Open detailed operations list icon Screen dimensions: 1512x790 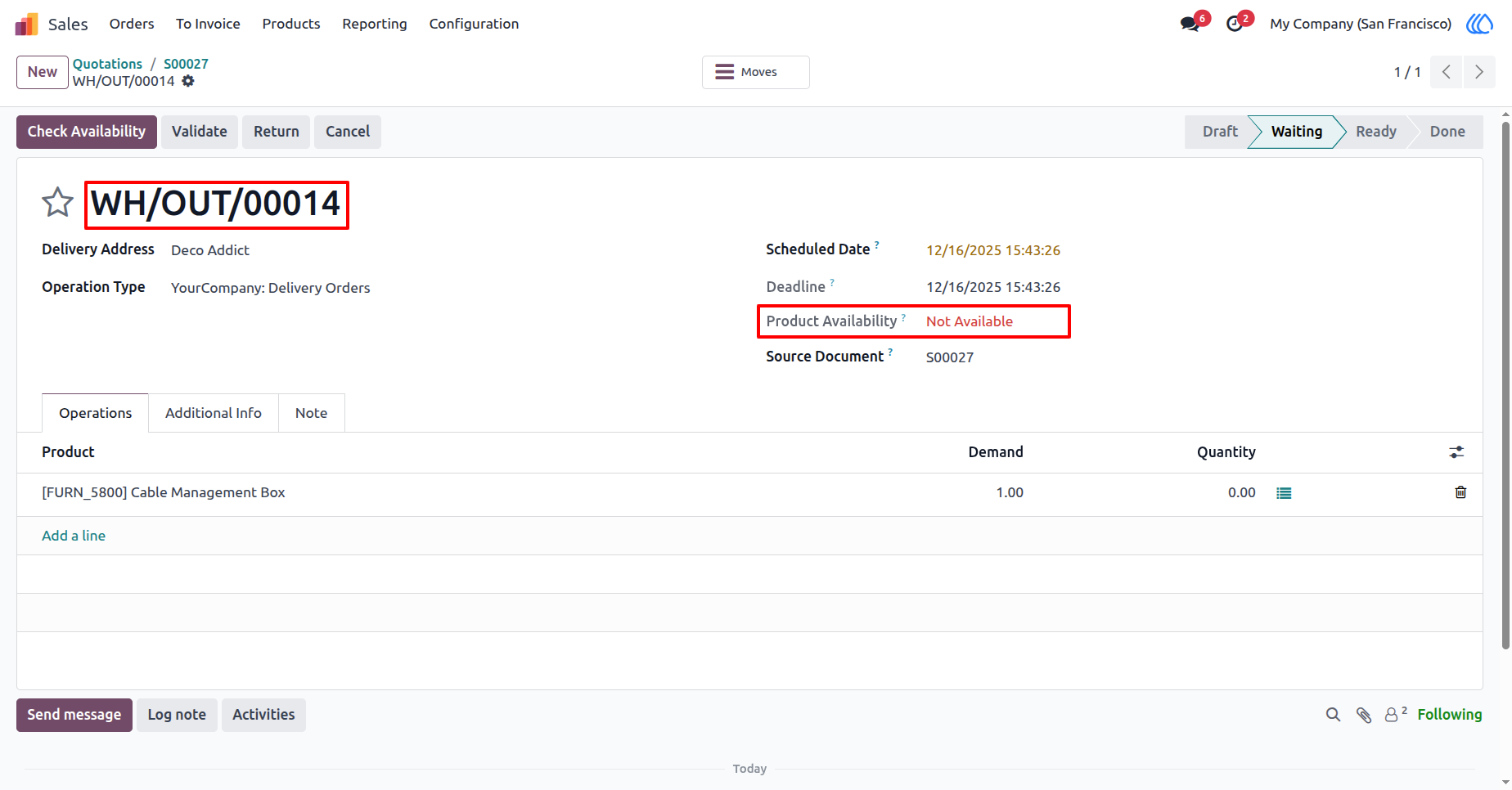pos(1284,493)
